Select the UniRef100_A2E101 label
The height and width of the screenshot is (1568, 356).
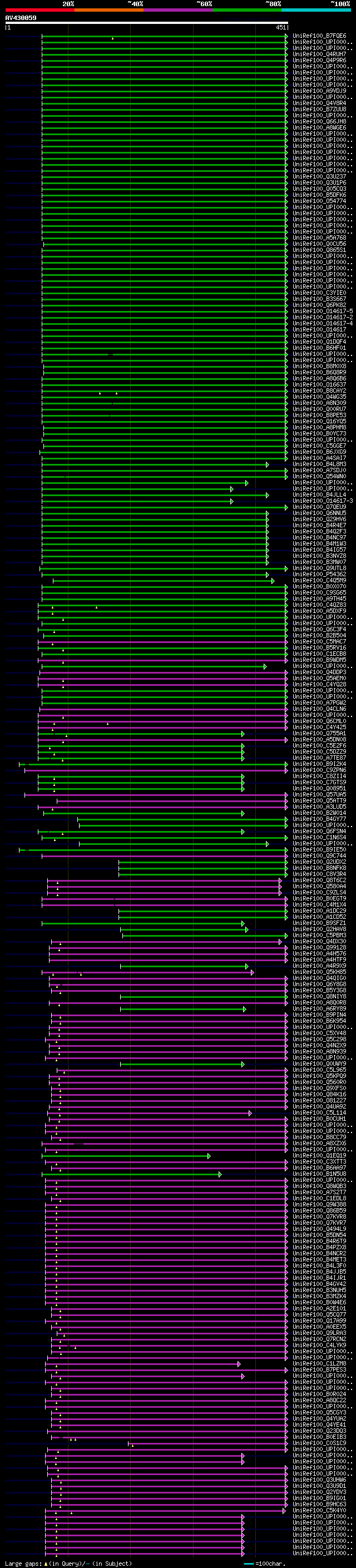[319, 1308]
